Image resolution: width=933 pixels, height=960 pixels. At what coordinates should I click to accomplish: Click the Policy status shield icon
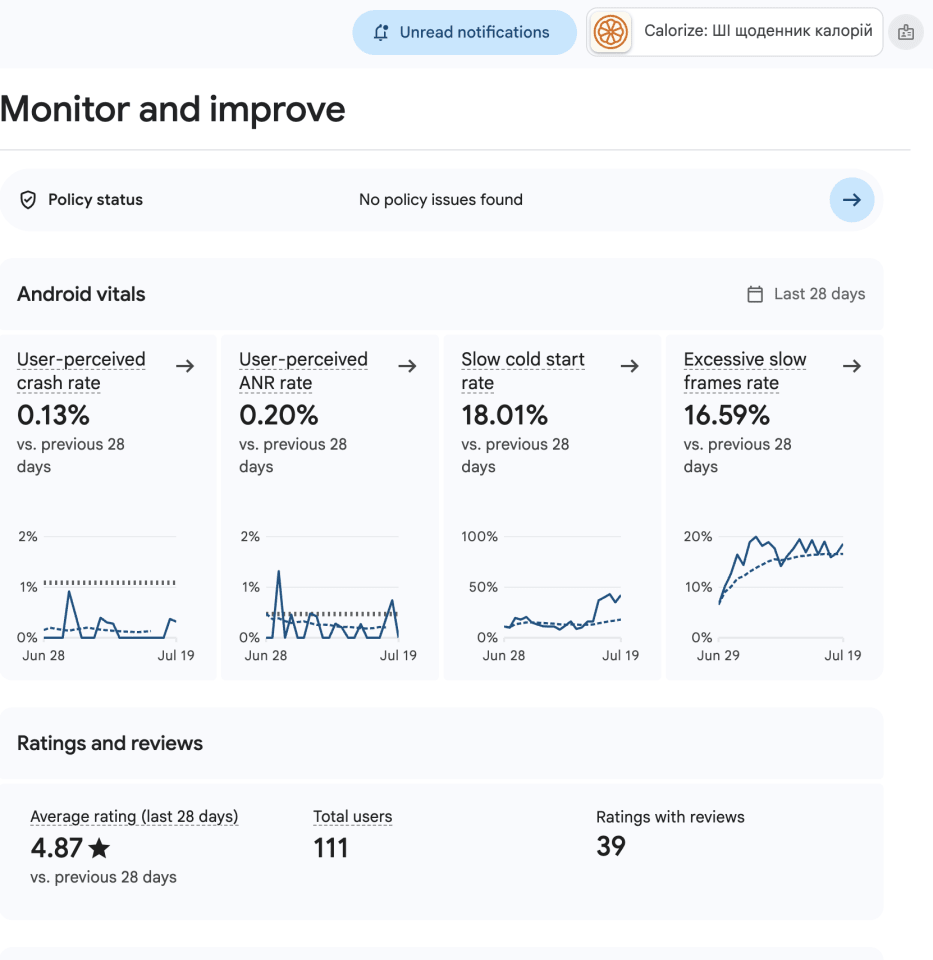click(28, 200)
